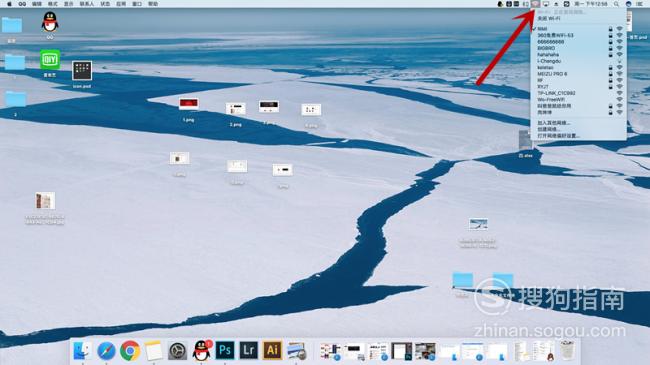
Task: Open Safari browser in dock
Action: [107, 351]
